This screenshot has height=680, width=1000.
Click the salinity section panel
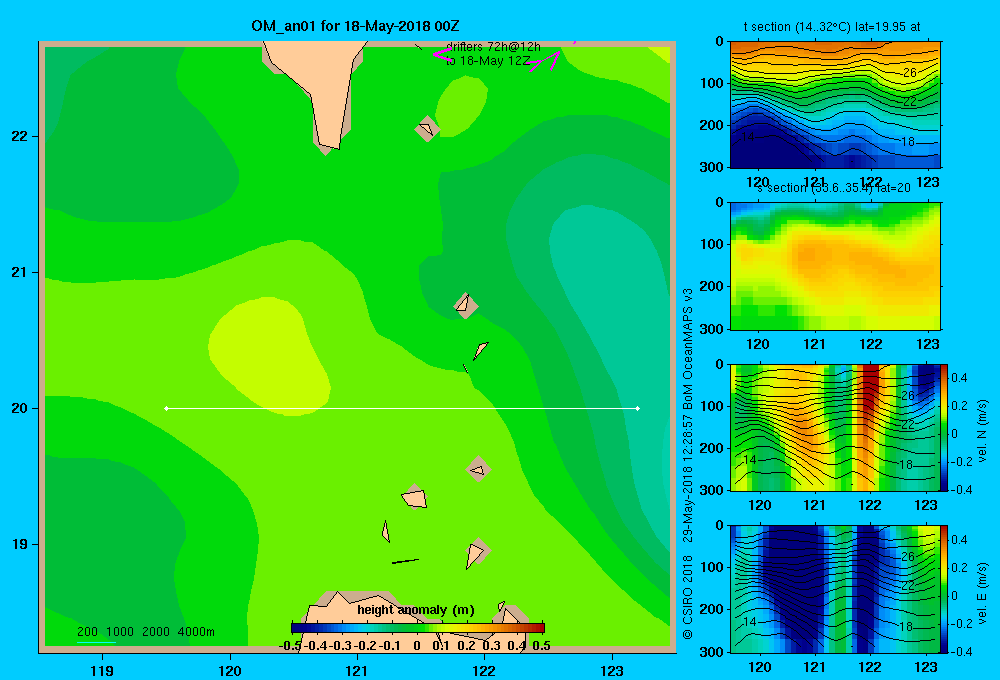coord(835,266)
